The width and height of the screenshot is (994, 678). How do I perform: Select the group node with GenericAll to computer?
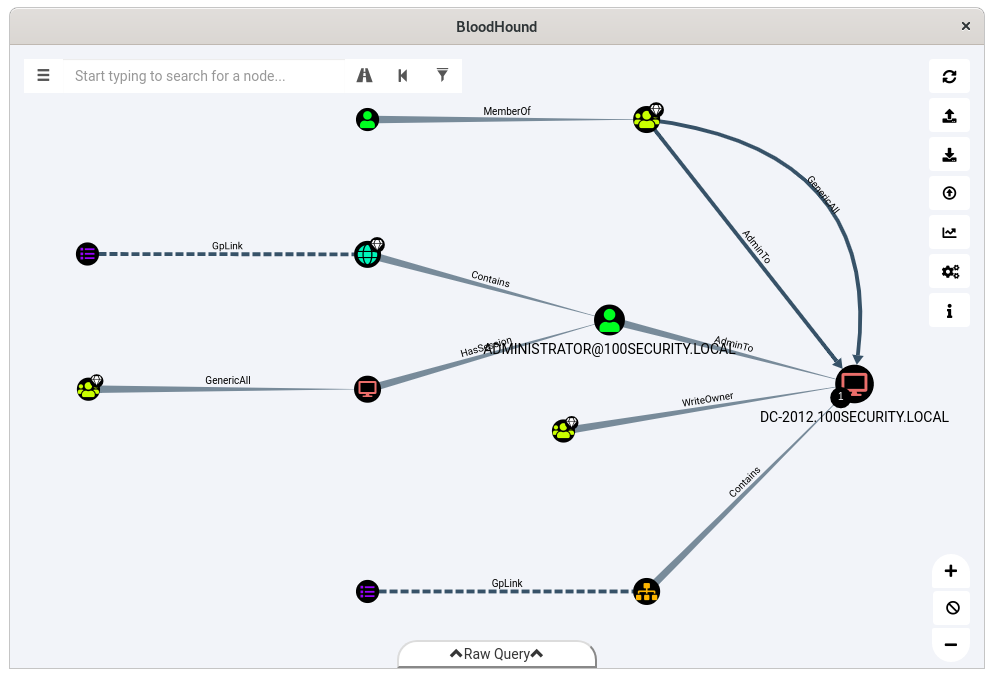pos(89,388)
